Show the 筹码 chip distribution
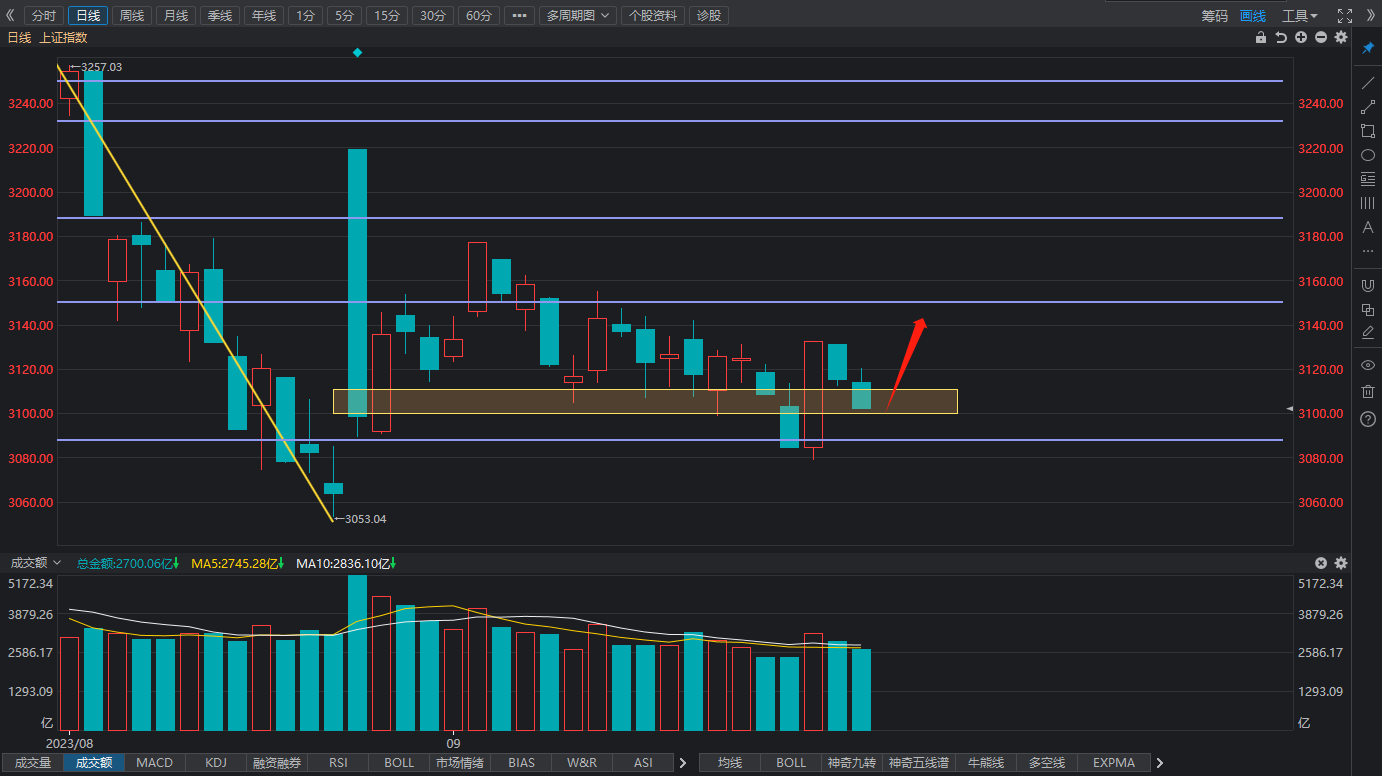 [x=1214, y=16]
